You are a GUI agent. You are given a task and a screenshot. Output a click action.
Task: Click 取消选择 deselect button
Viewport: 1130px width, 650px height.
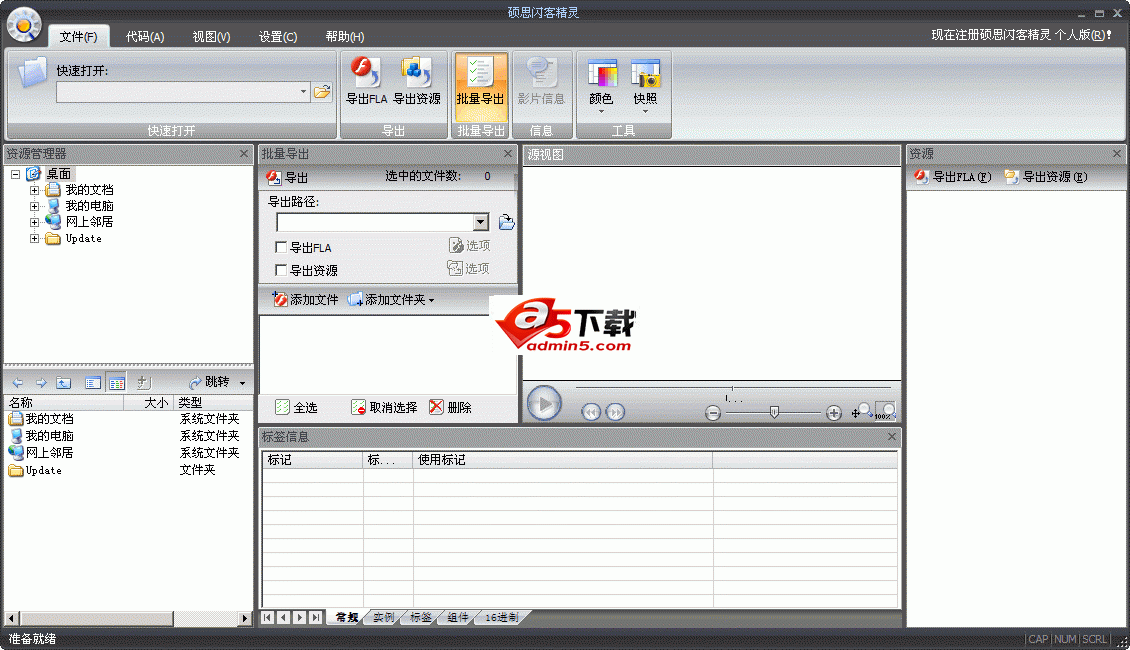(384, 408)
